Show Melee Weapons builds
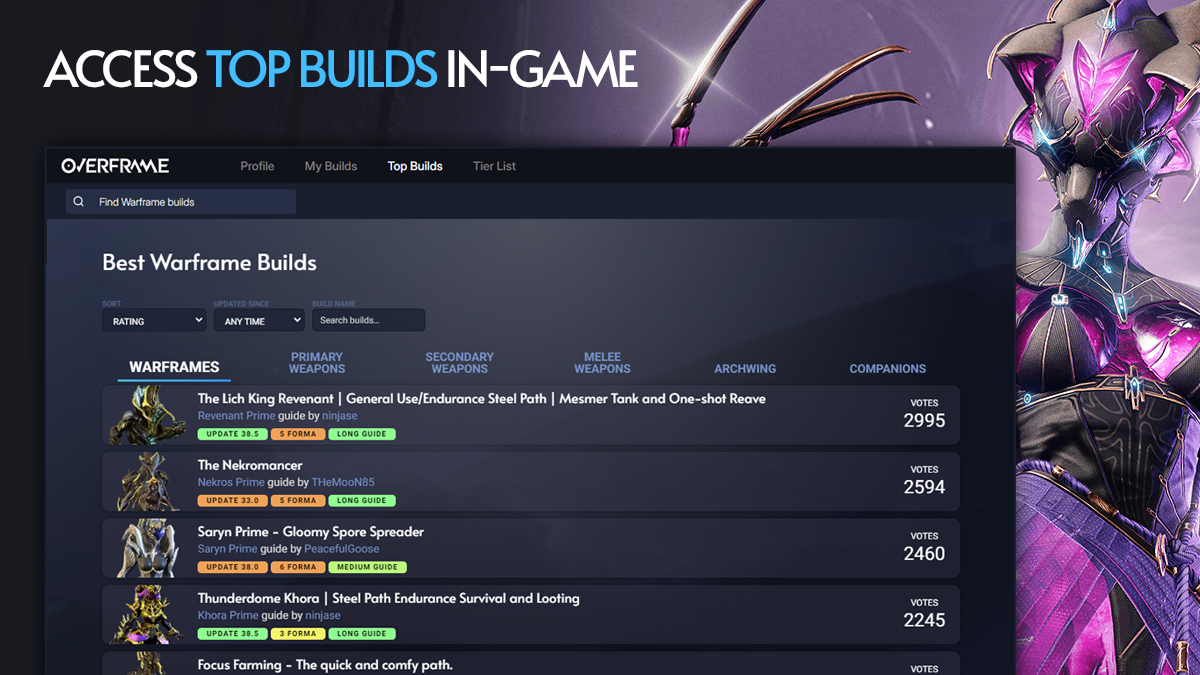This screenshot has width=1200, height=675. (602, 363)
